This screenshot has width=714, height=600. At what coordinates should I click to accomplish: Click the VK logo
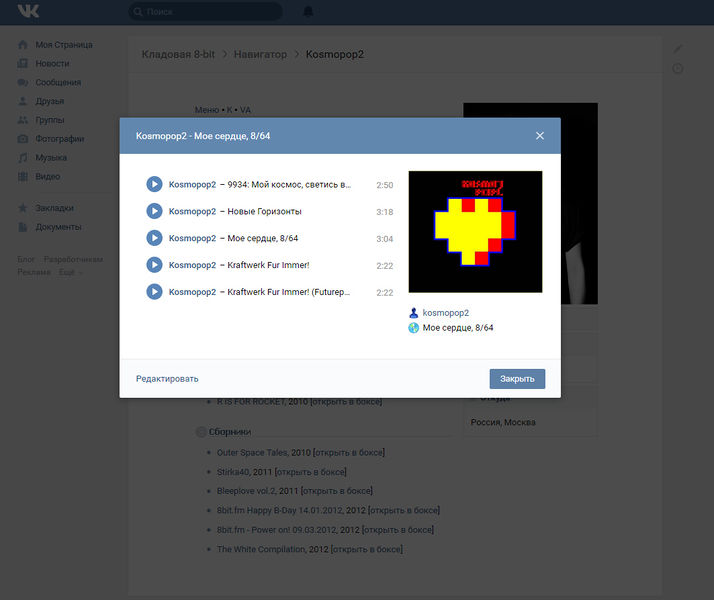28,11
